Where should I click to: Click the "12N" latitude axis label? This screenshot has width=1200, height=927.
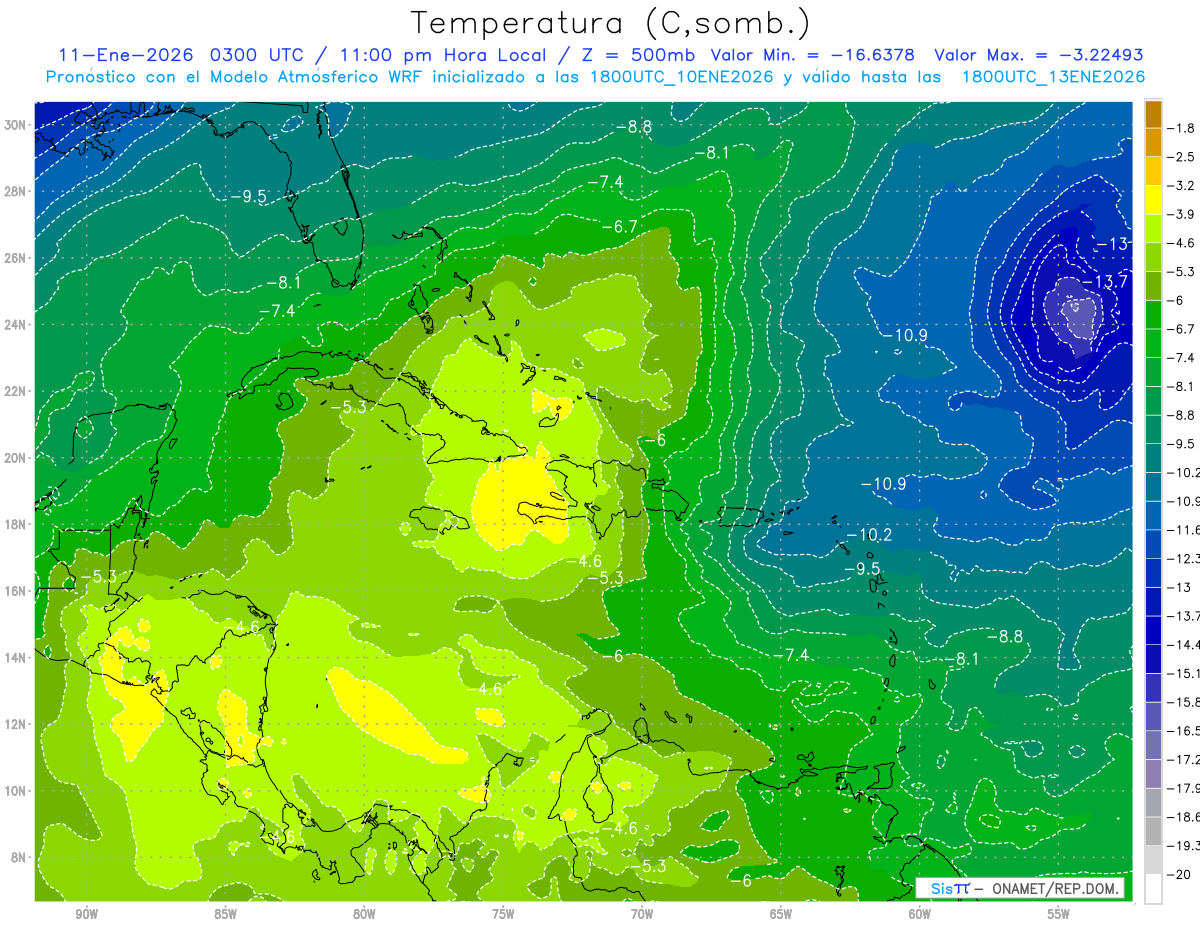click(x=14, y=724)
